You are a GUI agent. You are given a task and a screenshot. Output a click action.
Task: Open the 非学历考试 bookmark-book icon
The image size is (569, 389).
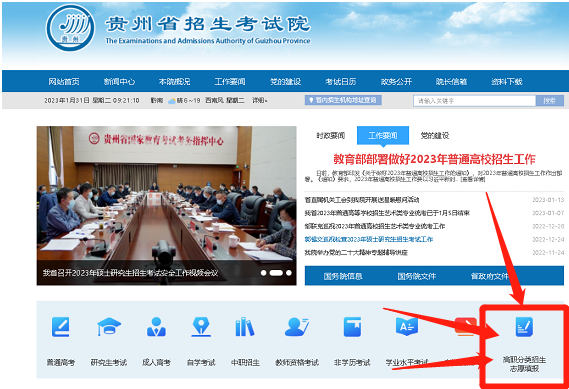[352, 327]
